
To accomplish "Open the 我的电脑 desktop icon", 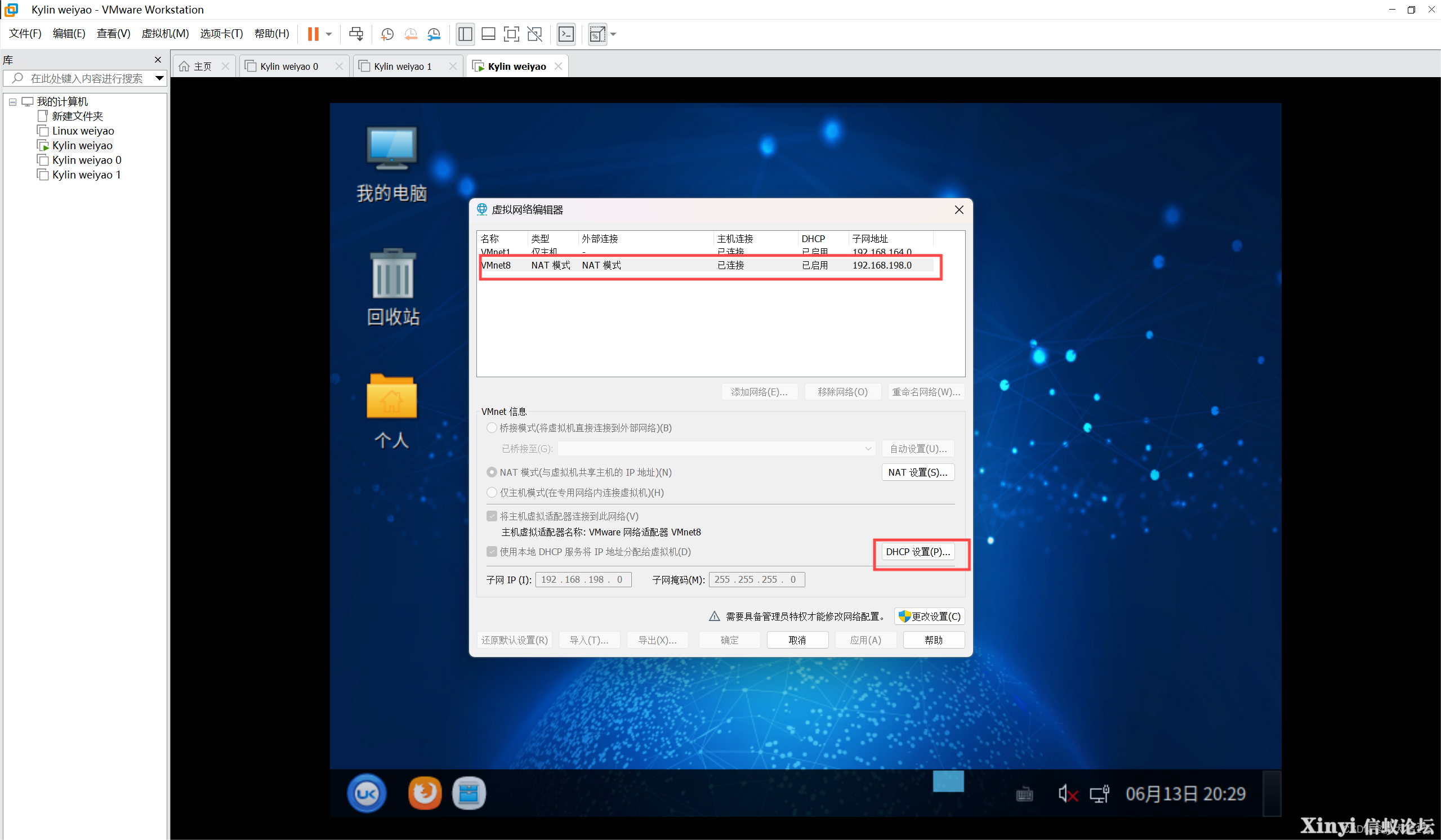I will coord(392,165).
